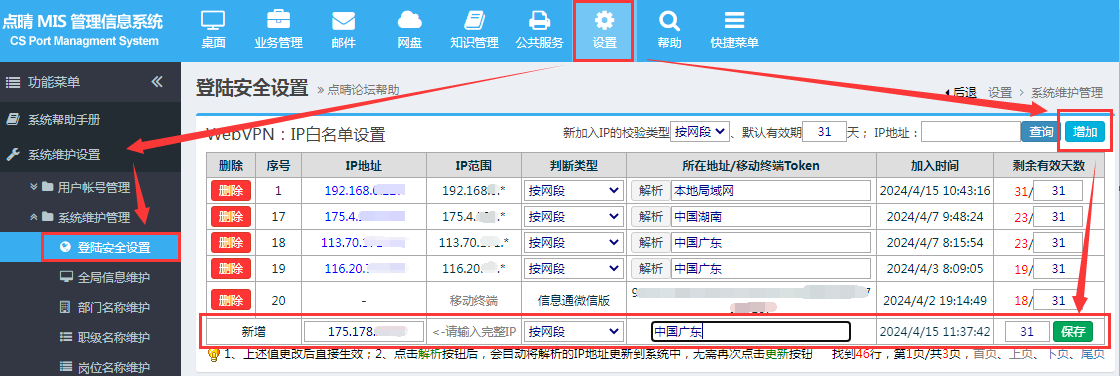Open 判断类型 dropdown in the 中国湖南 row
The image size is (1120, 376).
click(574, 217)
